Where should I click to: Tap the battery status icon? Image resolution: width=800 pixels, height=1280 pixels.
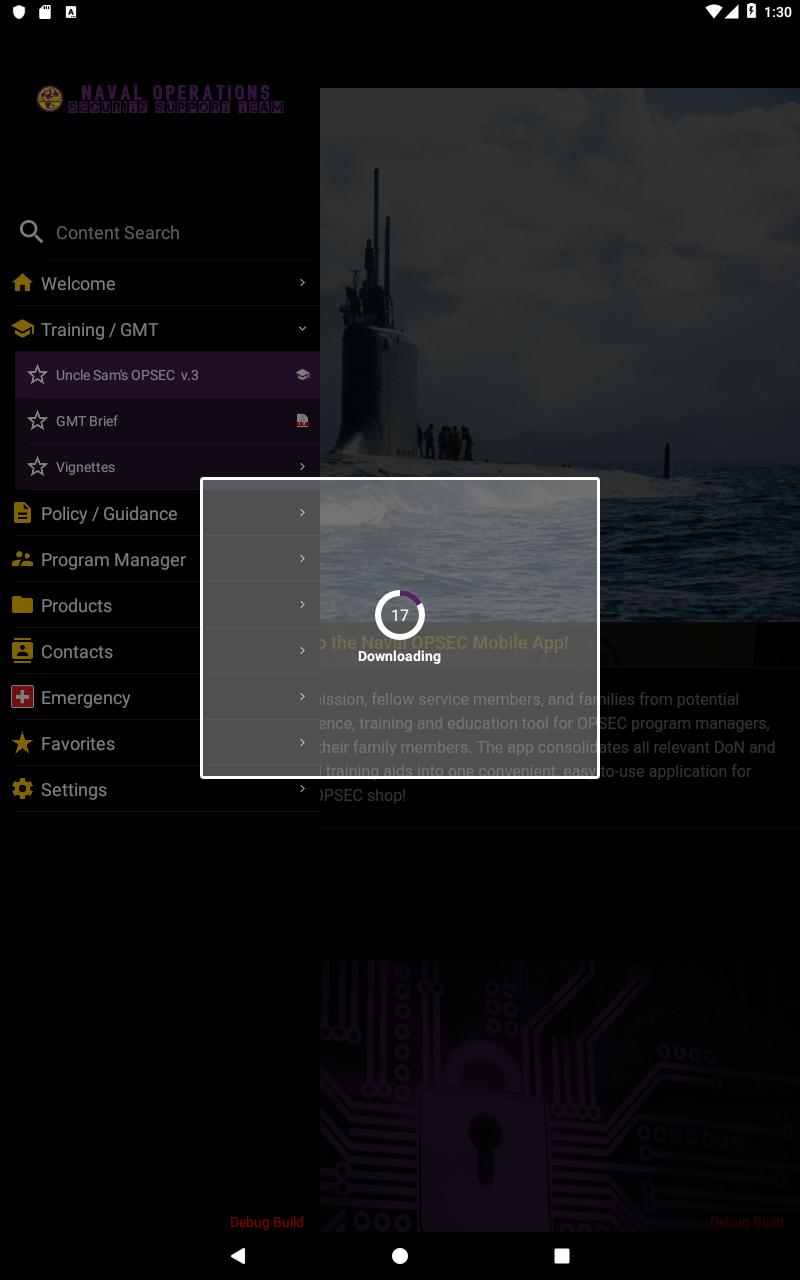click(751, 12)
